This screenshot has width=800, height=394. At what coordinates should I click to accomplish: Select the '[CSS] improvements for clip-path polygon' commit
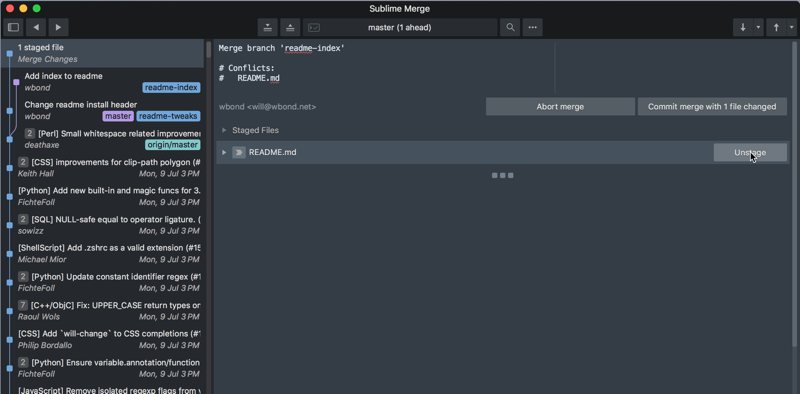tap(103, 167)
